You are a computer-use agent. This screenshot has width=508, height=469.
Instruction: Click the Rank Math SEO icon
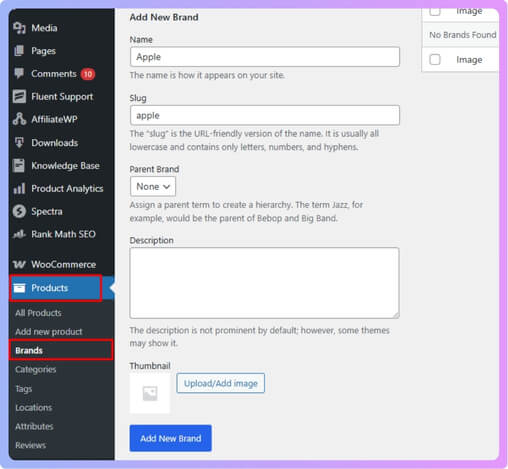[19, 234]
